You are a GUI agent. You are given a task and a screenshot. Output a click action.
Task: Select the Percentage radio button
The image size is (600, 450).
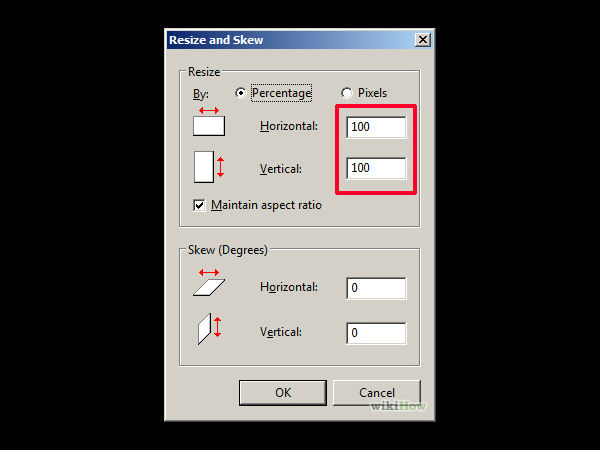point(241,93)
